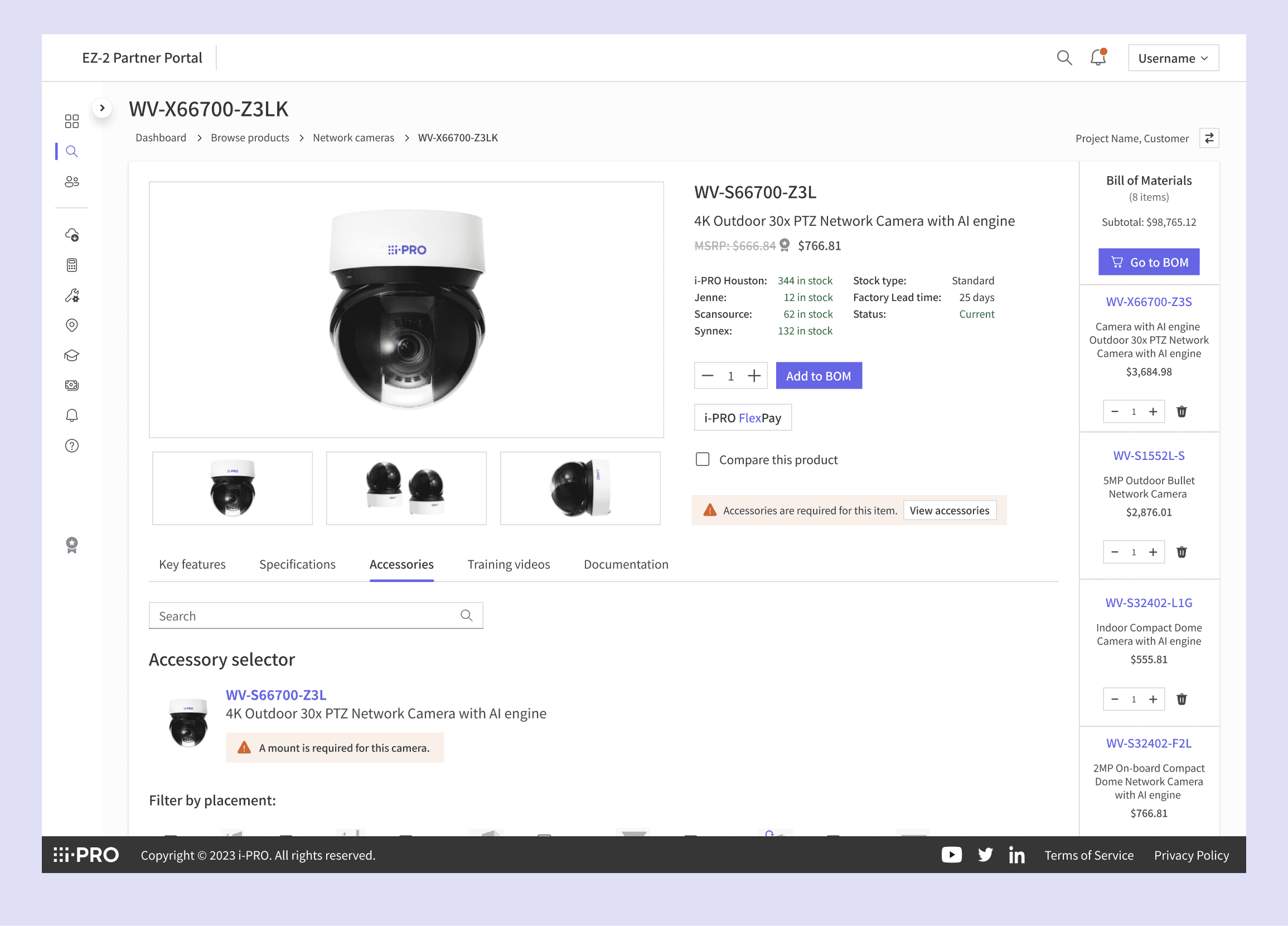
Task: Open the i-PRO YouTube footer icon
Action: (x=951, y=855)
